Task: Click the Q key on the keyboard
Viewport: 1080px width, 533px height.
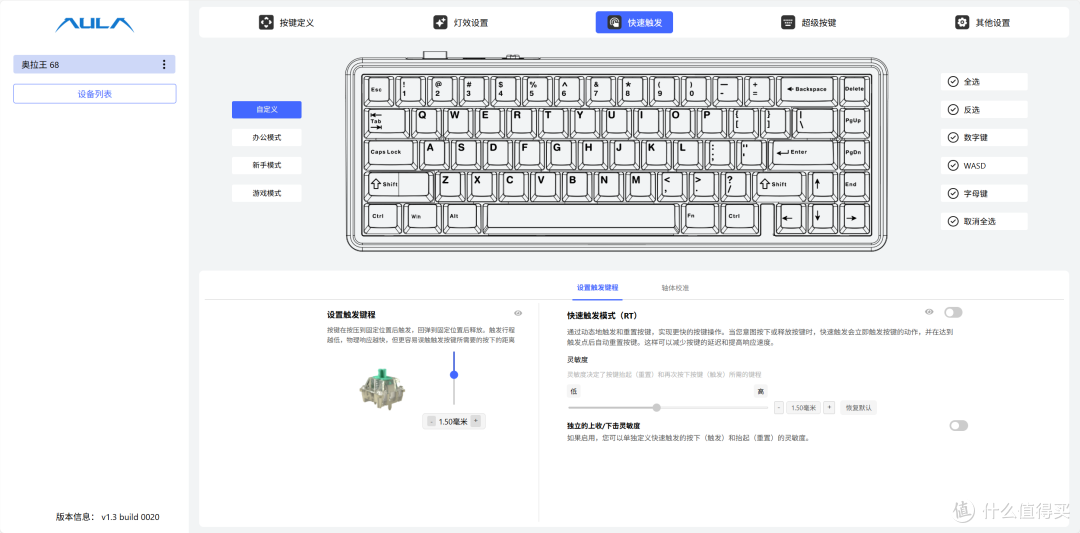Action: click(426, 121)
